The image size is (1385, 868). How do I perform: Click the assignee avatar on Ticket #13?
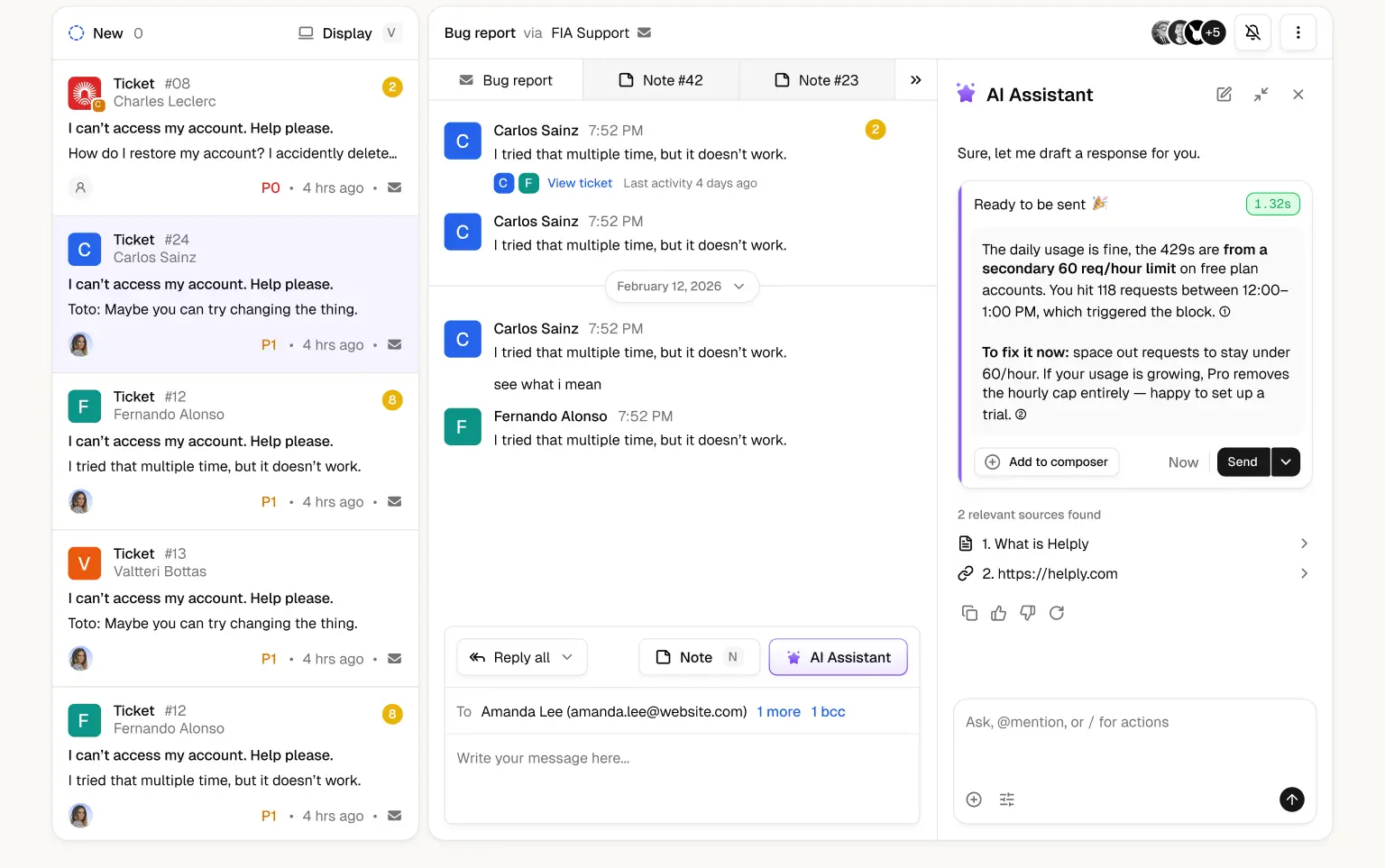80,659
